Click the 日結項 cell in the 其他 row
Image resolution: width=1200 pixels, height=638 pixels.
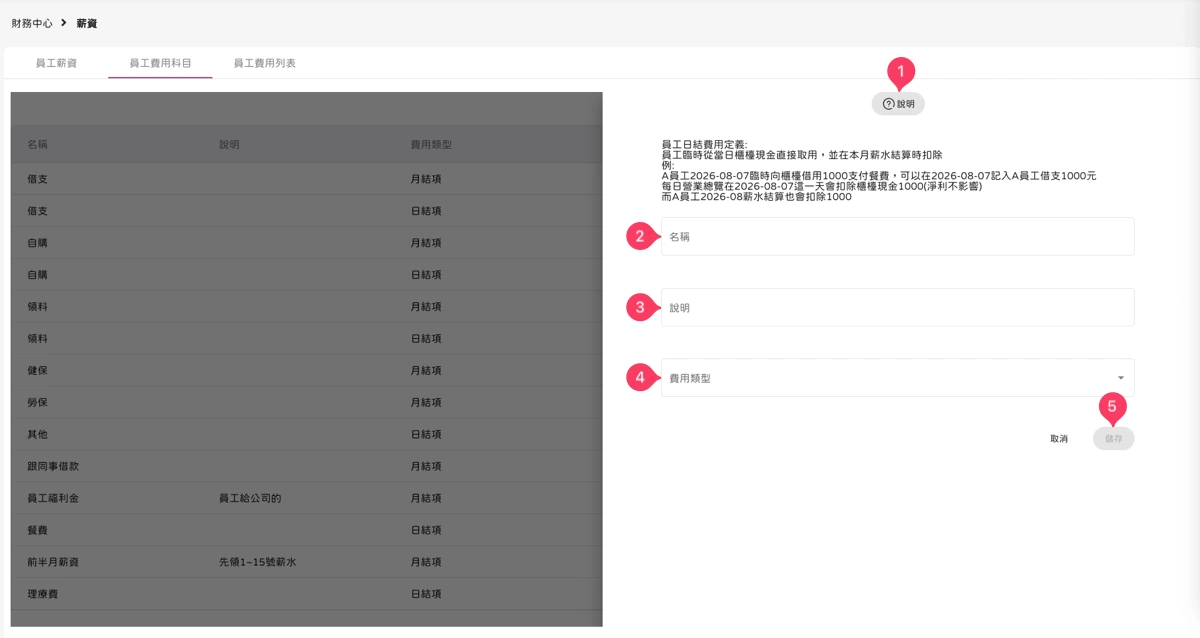pos(426,435)
